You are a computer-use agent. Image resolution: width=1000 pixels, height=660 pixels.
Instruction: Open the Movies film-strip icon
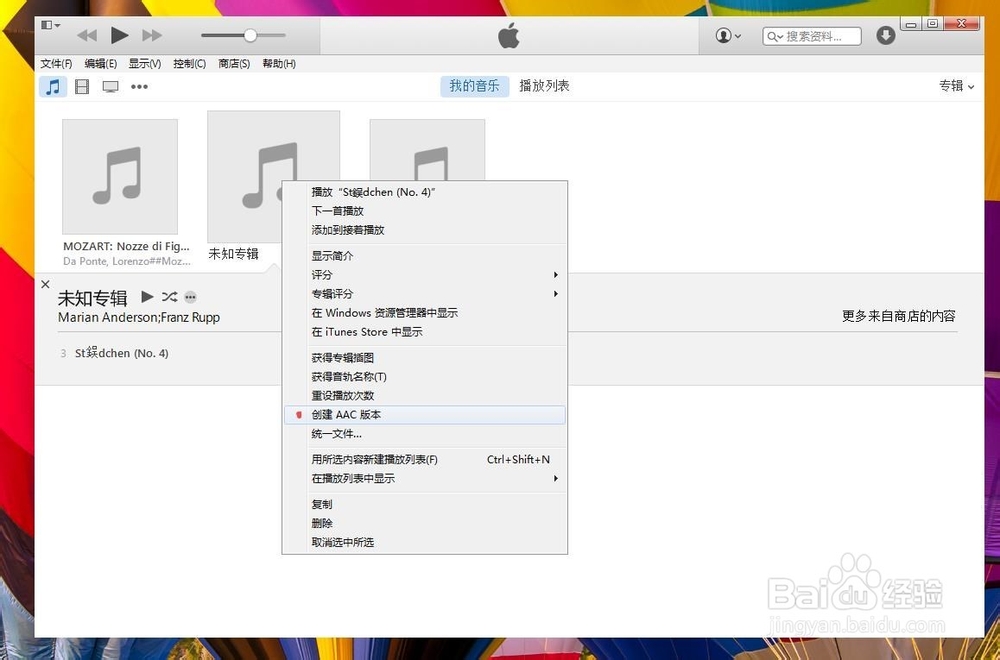click(x=81, y=86)
